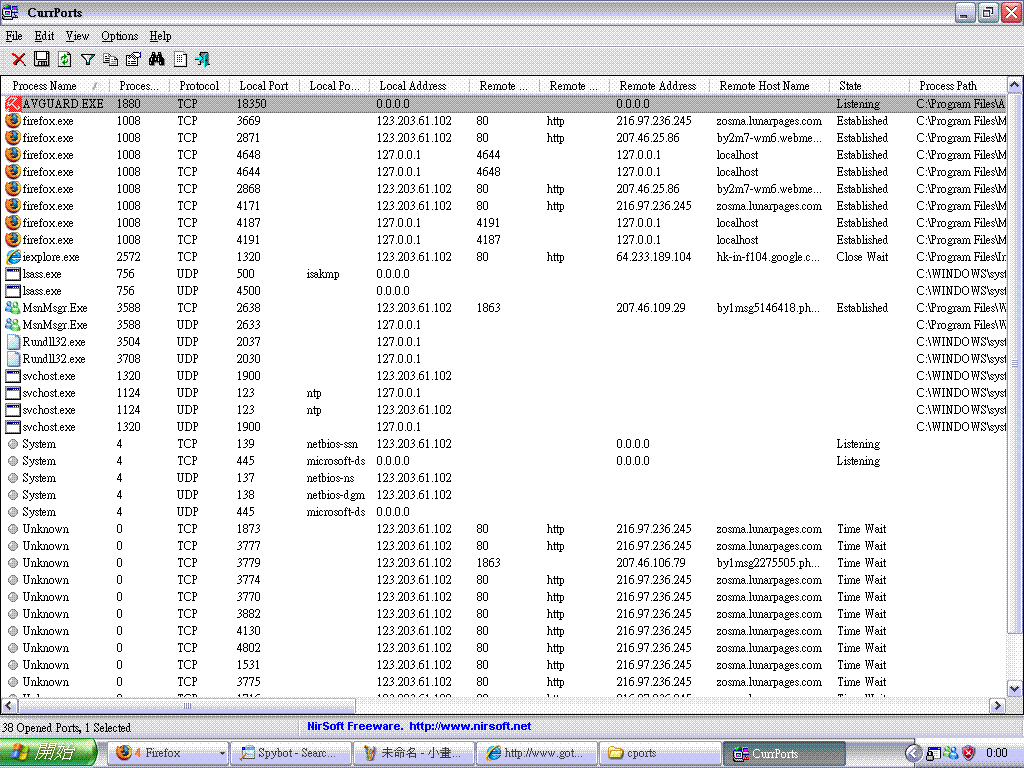Click the Filter funnel toolbar icon
The height and width of the screenshot is (768, 1024).
pyautogui.click(x=88, y=60)
